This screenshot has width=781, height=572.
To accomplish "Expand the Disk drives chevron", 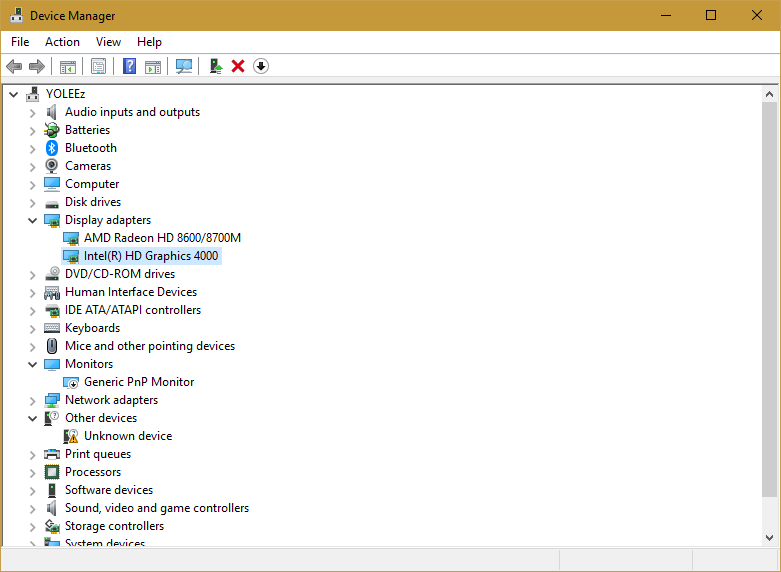I will (x=32, y=202).
